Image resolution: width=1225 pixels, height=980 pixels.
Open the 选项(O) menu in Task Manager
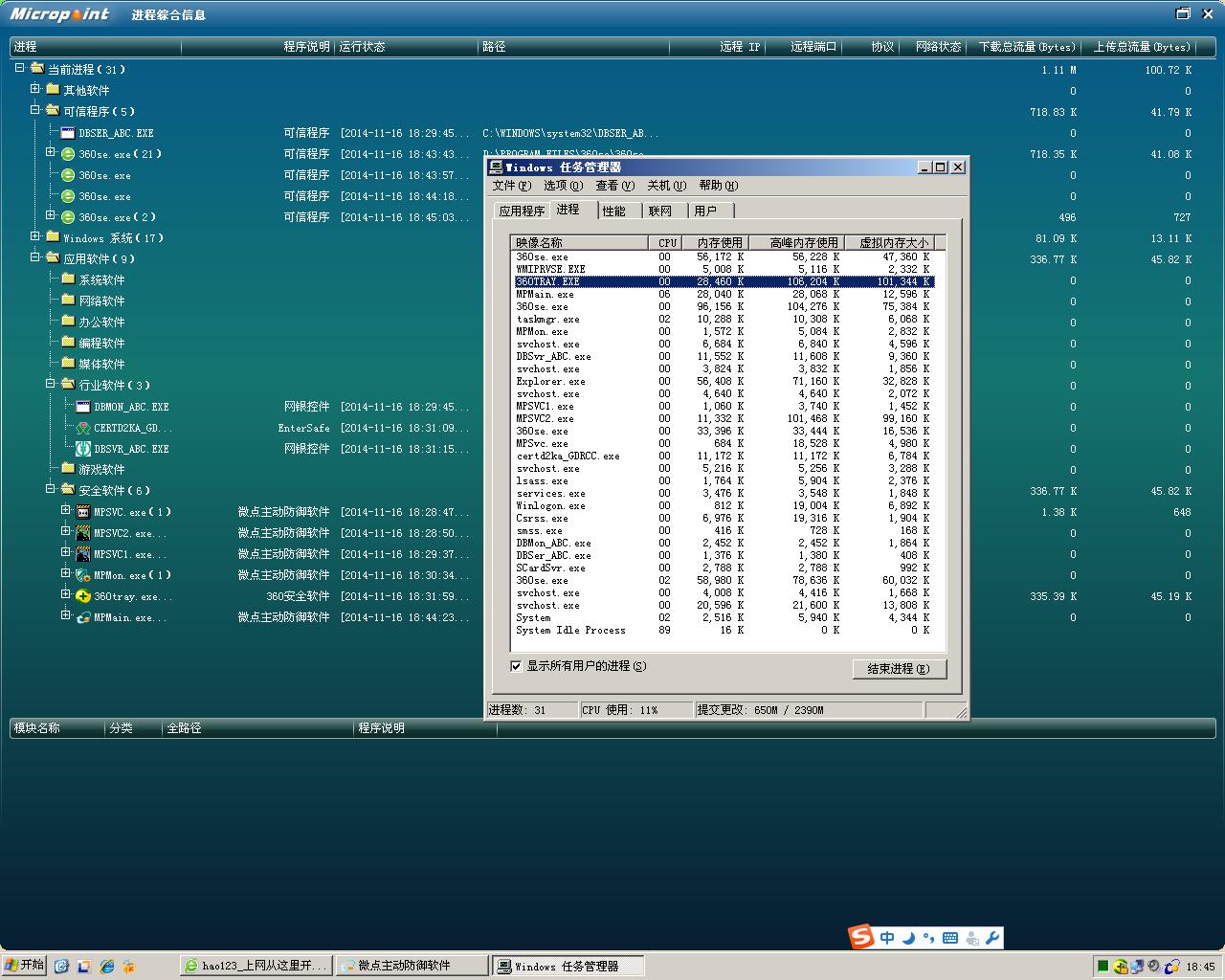[563, 186]
